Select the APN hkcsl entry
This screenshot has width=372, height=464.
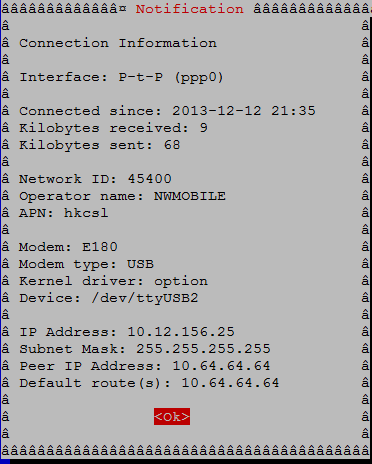(64, 213)
